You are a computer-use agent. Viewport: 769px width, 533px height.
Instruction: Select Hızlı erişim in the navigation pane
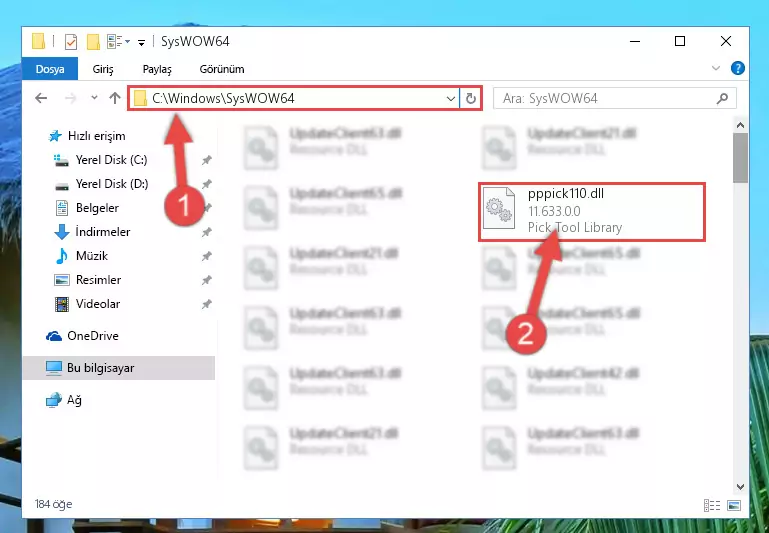point(97,136)
